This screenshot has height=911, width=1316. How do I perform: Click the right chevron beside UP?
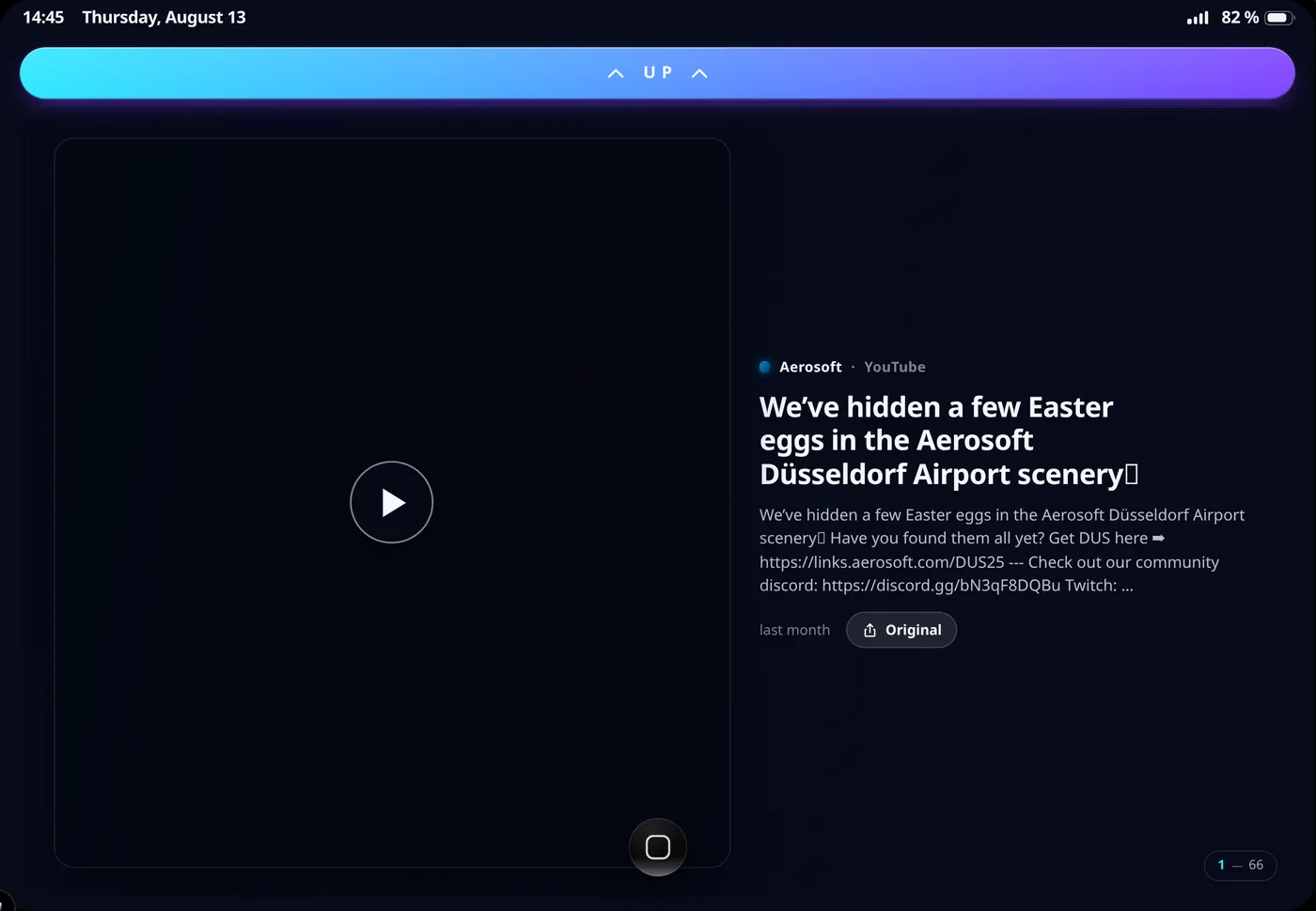point(699,73)
